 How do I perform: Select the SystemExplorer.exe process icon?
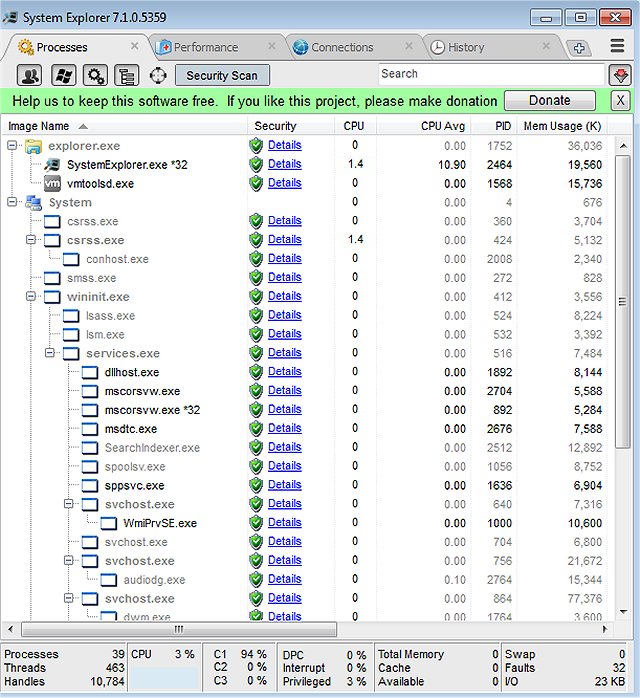click(x=52, y=165)
